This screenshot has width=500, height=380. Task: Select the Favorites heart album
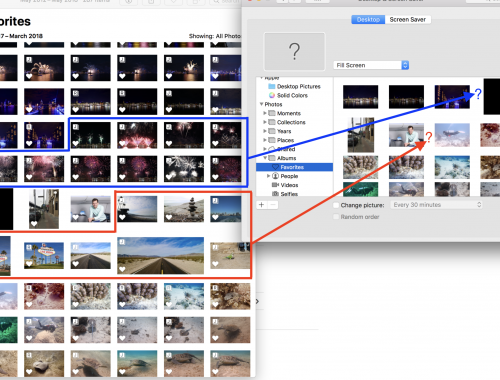tap(294, 167)
